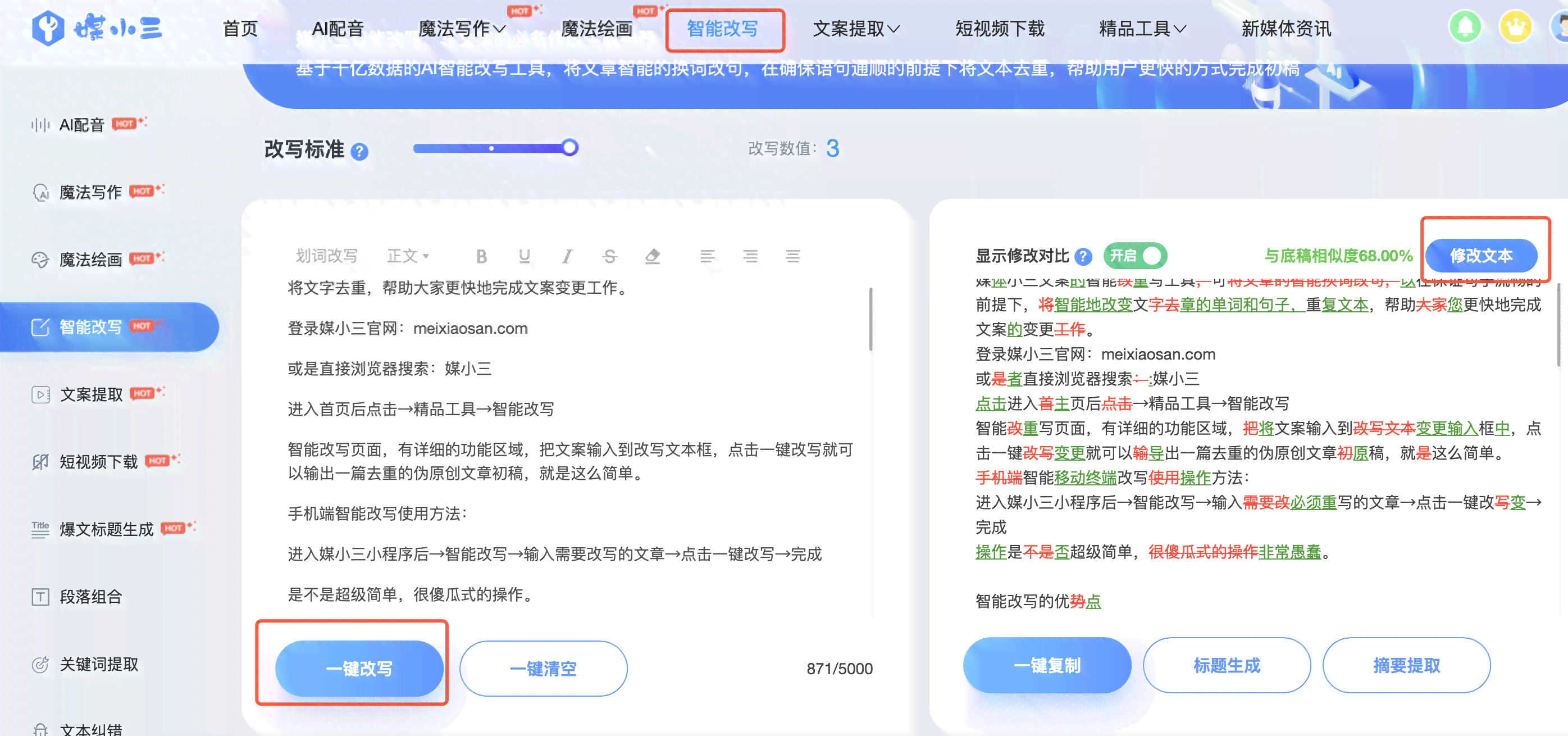This screenshot has height=736, width=1568.
Task: Click the 爆文标题生成 Title icon
Action: point(40,529)
